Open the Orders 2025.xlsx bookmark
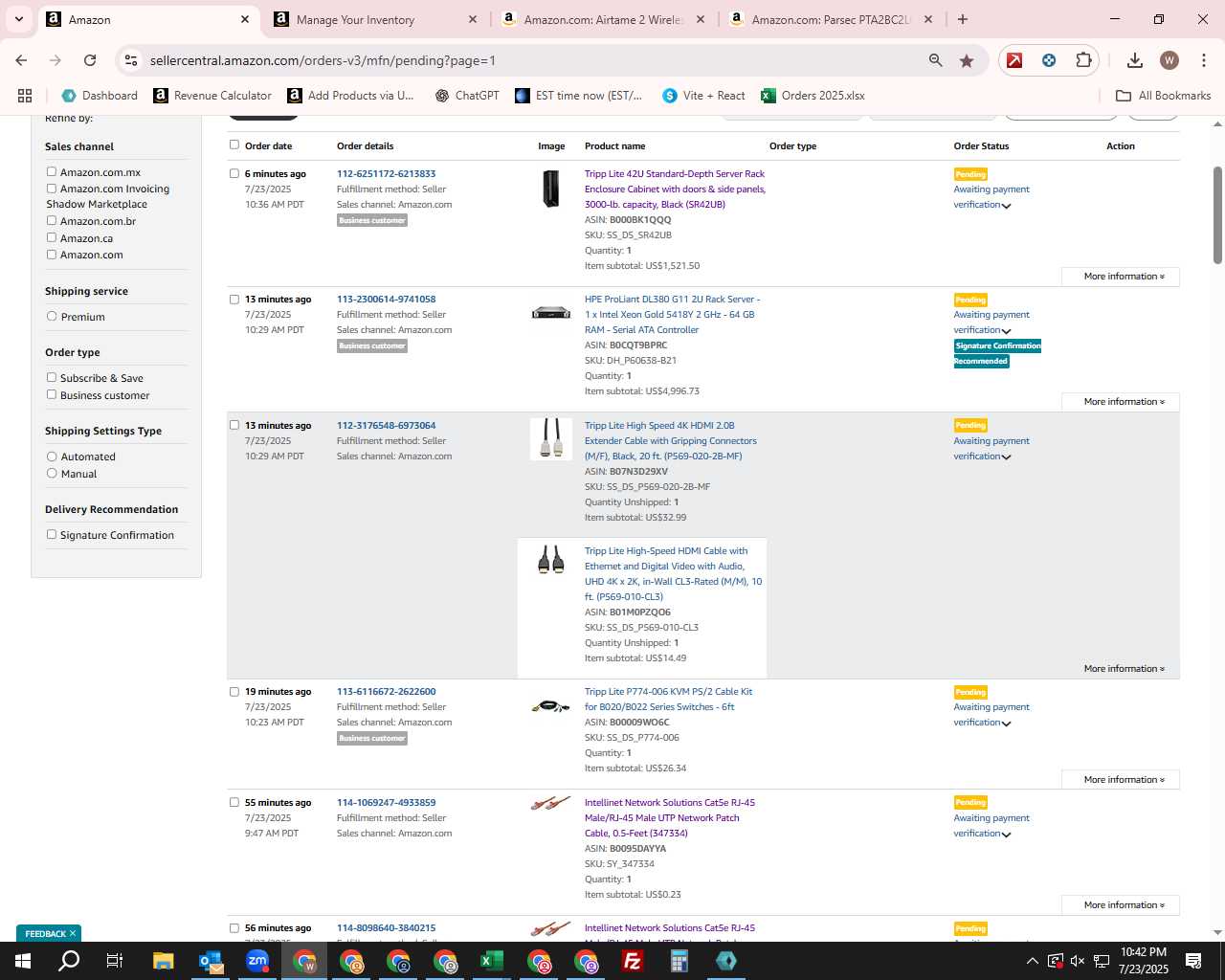 tap(813, 96)
